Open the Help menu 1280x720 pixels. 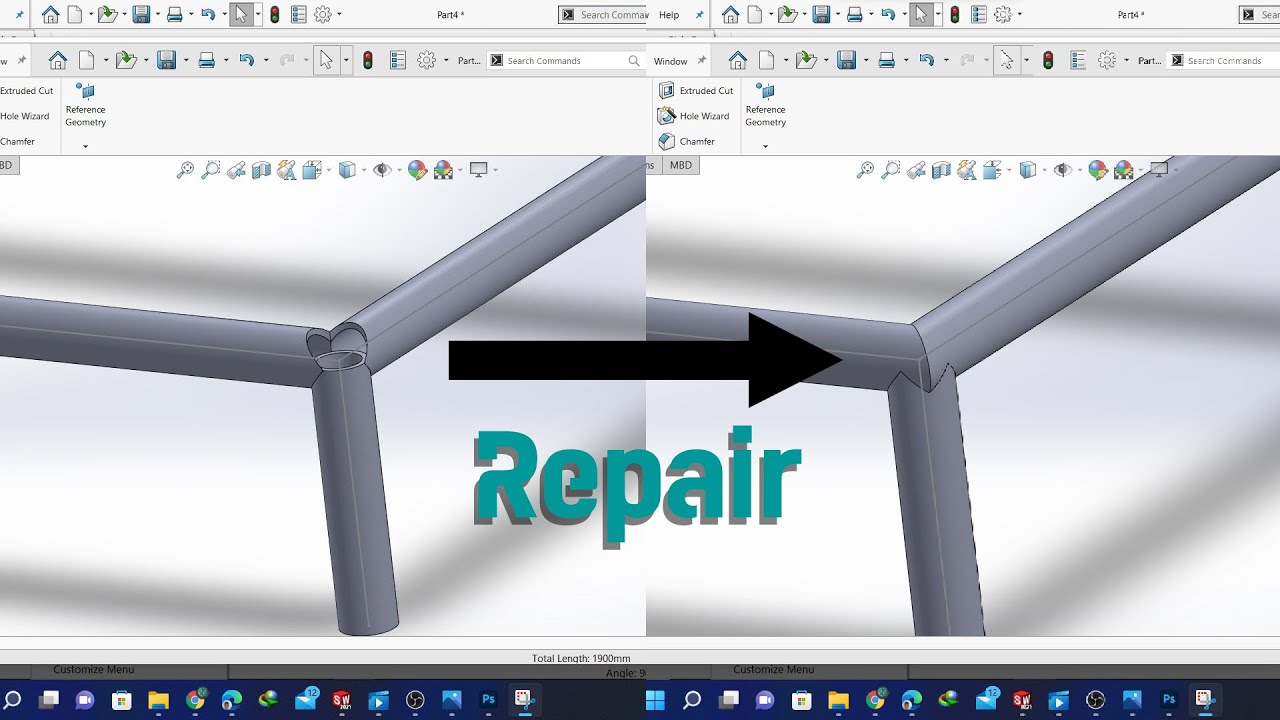click(669, 15)
